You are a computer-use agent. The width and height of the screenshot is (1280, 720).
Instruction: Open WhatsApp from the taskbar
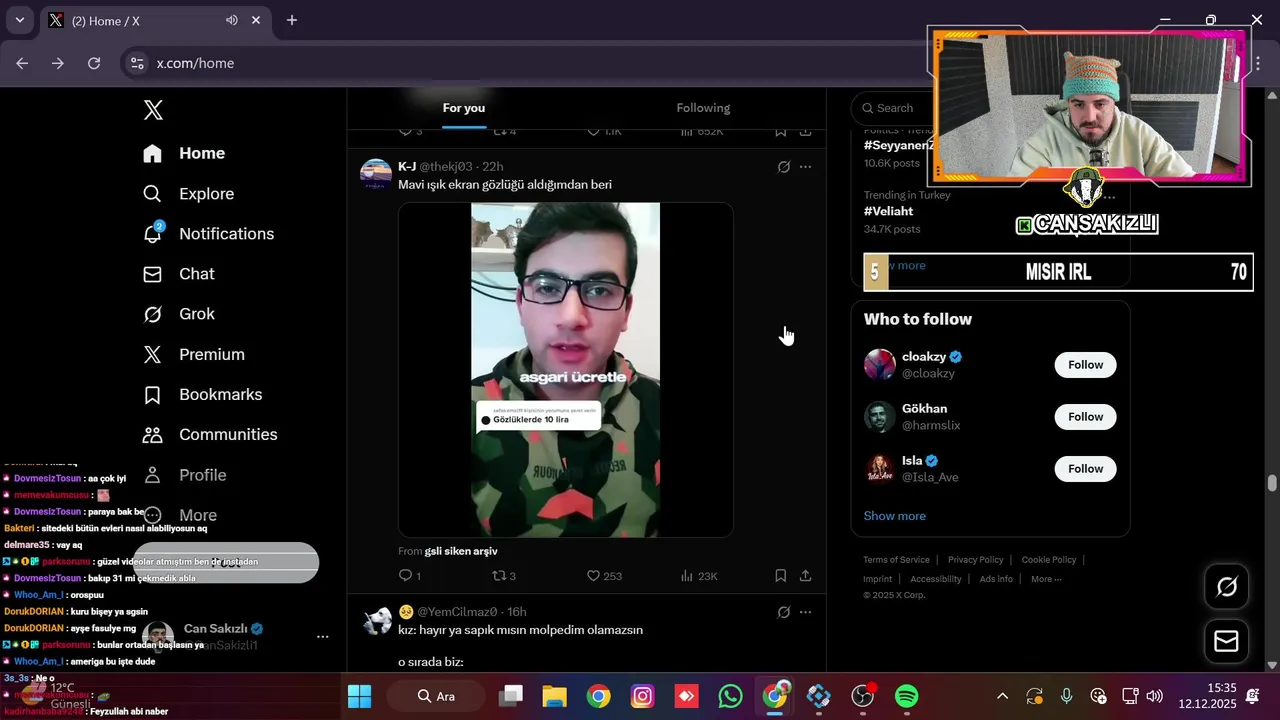point(731,696)
